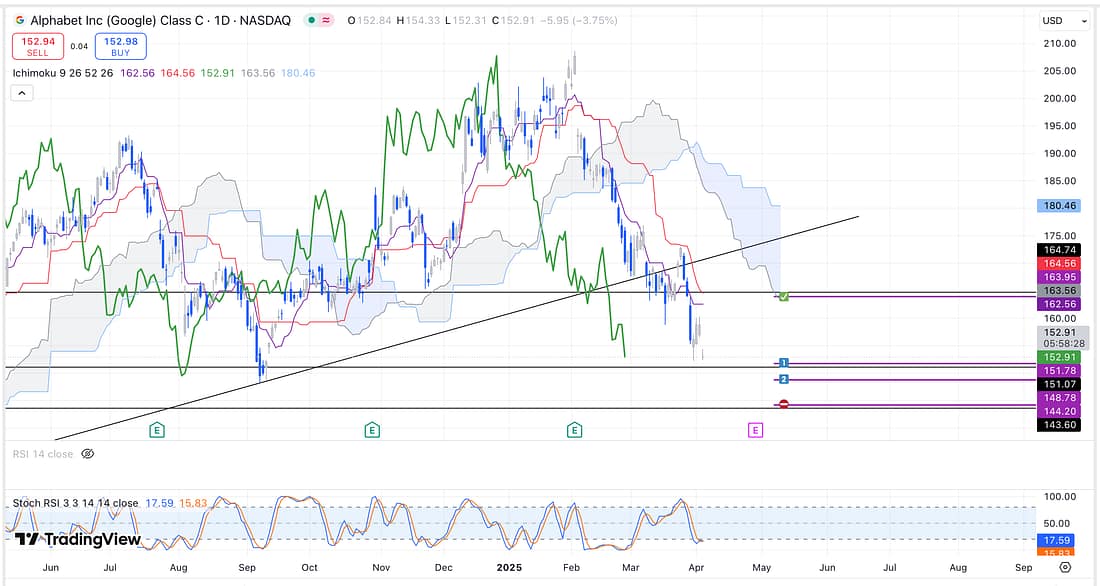Click the pink approximate-data indicator icon
1100x586 pixels.
pos(330,21)
